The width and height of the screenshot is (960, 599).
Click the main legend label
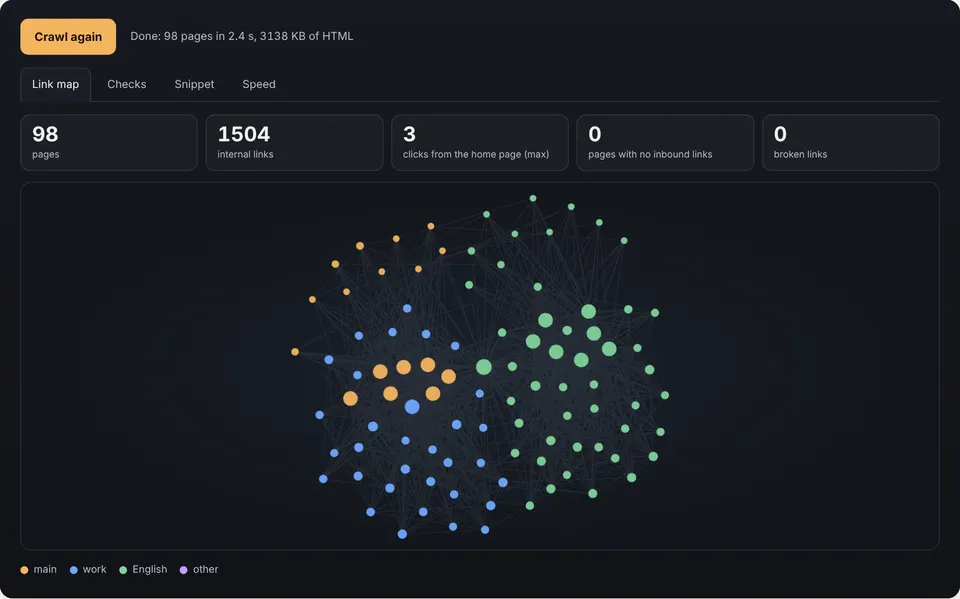45,570
